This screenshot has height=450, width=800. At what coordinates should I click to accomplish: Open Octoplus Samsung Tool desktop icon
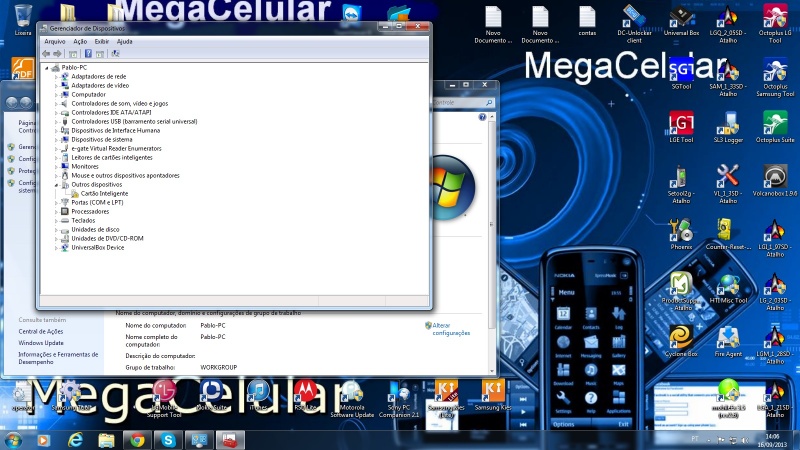[775, 78]
